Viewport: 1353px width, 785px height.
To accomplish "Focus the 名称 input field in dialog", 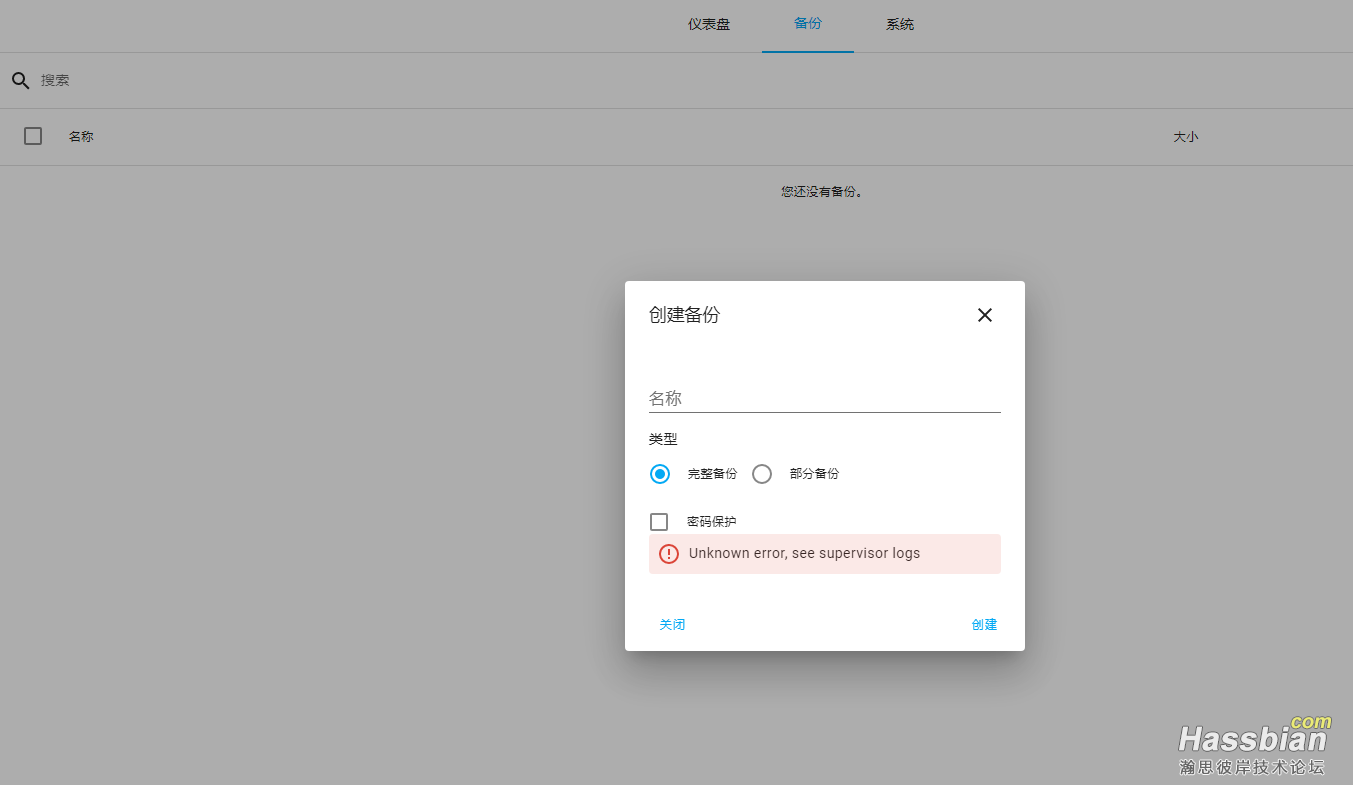I will tap(825, 398).
